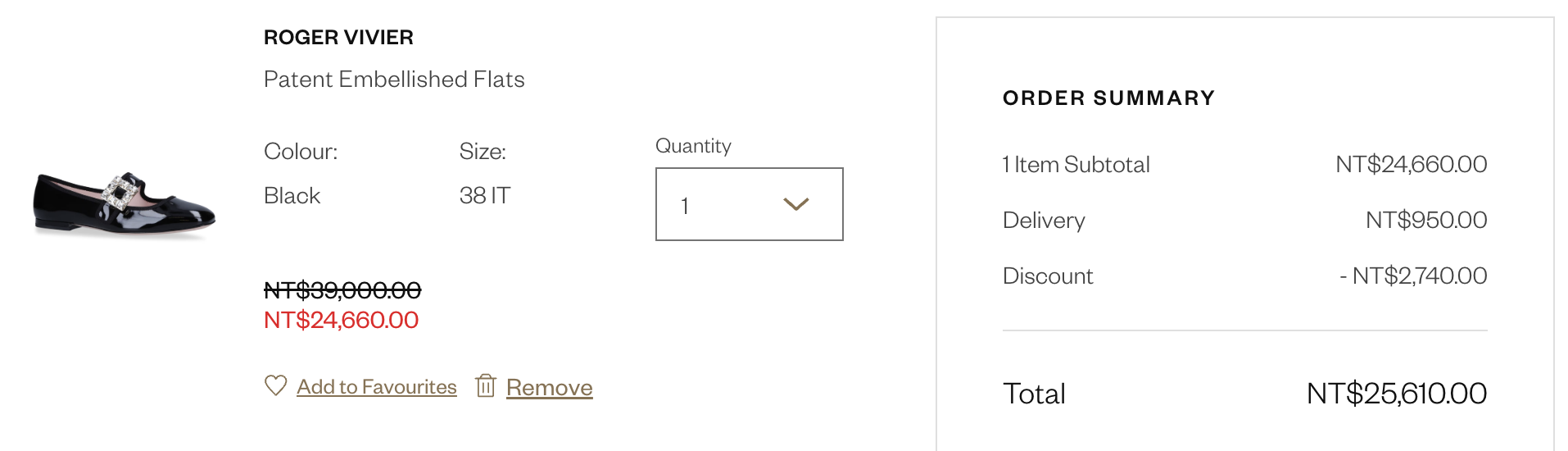Click the red NT$24,660.00 sale price
Screen dimensions: 1568x451
(341, 320)
